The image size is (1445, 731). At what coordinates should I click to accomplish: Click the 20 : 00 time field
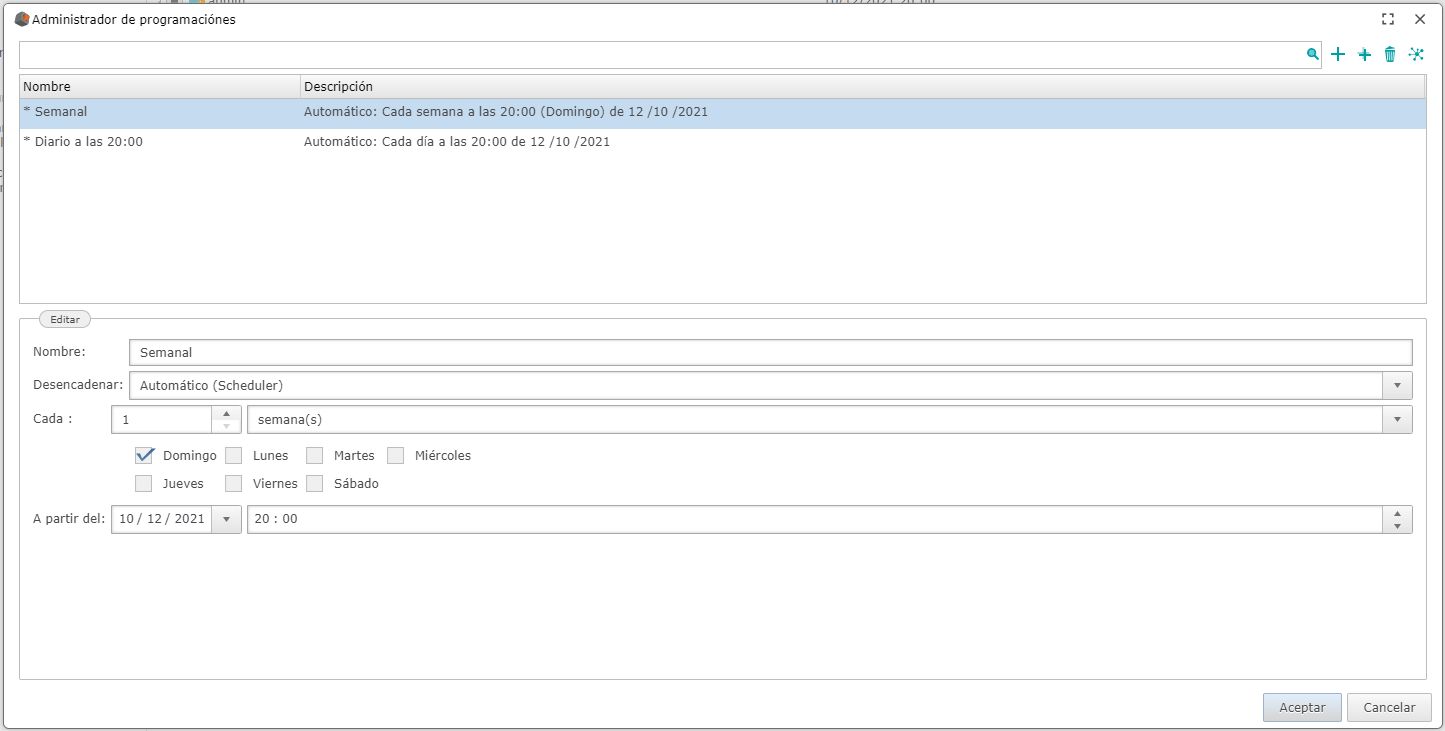(815, 519)
